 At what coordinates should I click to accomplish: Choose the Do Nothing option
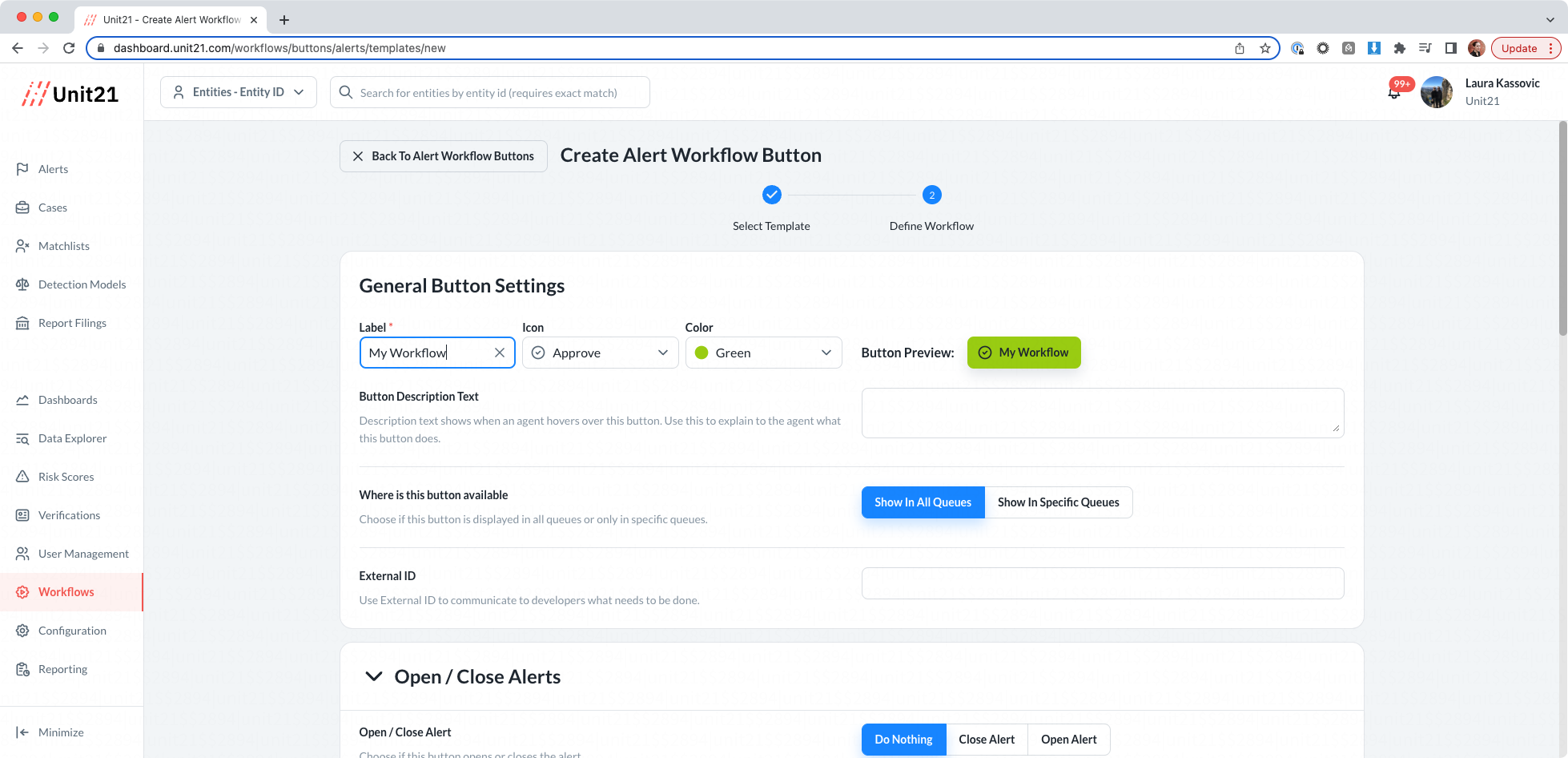click(903, 740)
